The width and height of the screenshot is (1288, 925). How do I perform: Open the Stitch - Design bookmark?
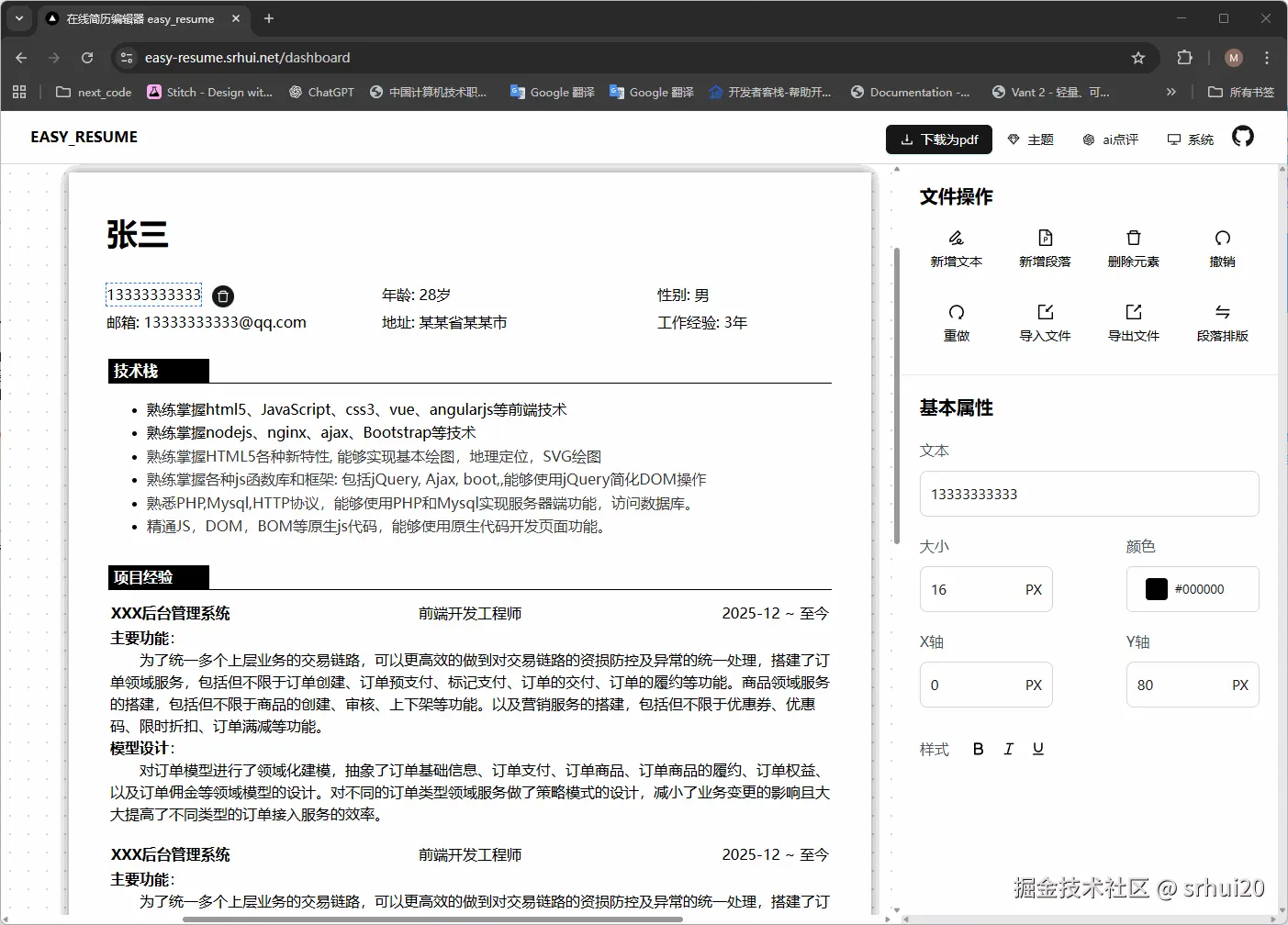coord(210,92)
